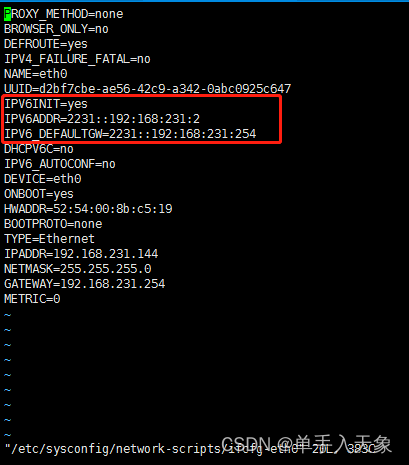Viewport: 409px width, 465px height.
Task: Click the IPV6ADDR address line
Action: (102, 119)
